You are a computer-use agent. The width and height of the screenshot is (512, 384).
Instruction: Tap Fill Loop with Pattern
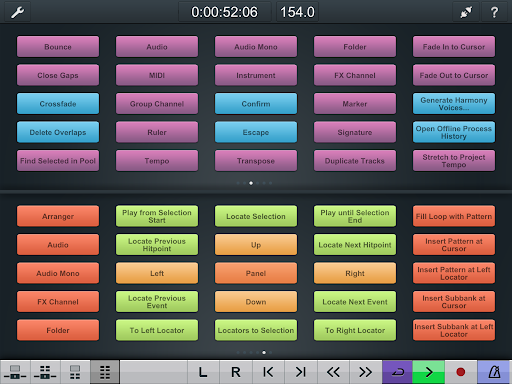454,216
